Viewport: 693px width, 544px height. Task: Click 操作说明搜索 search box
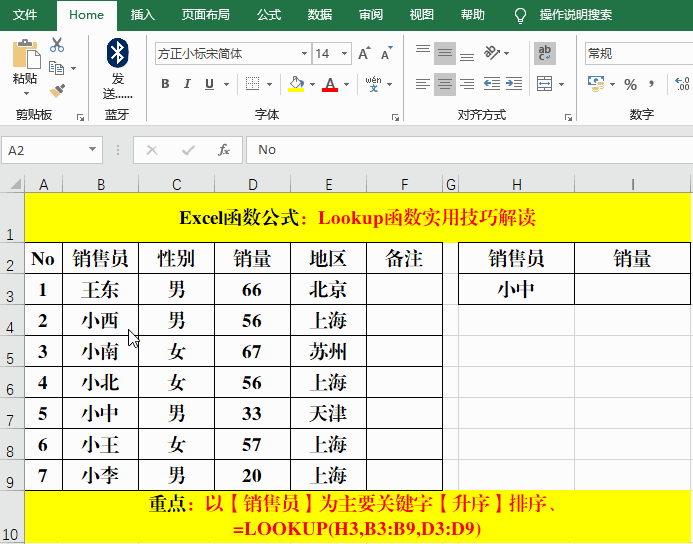(575, 15)
